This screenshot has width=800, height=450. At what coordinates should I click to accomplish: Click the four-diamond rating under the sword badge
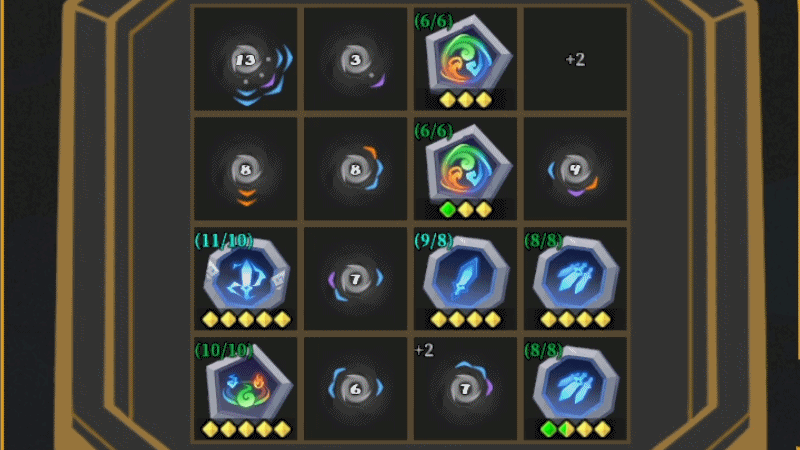[465, 320]
